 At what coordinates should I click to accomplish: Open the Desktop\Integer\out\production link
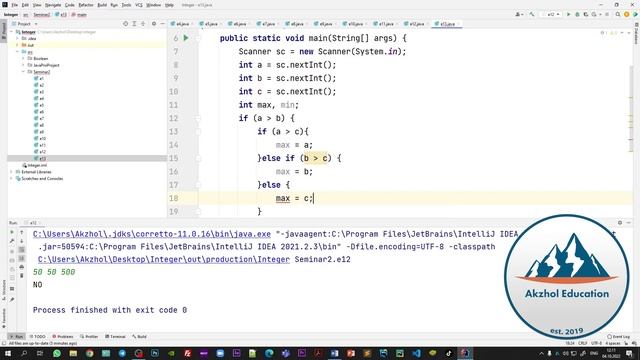[164, 259]
